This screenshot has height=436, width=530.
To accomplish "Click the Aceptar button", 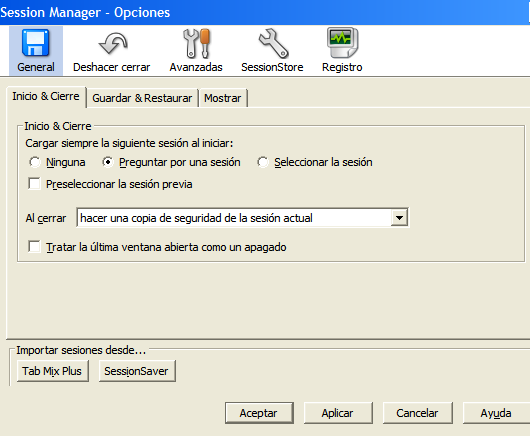I will coord(259,413).
